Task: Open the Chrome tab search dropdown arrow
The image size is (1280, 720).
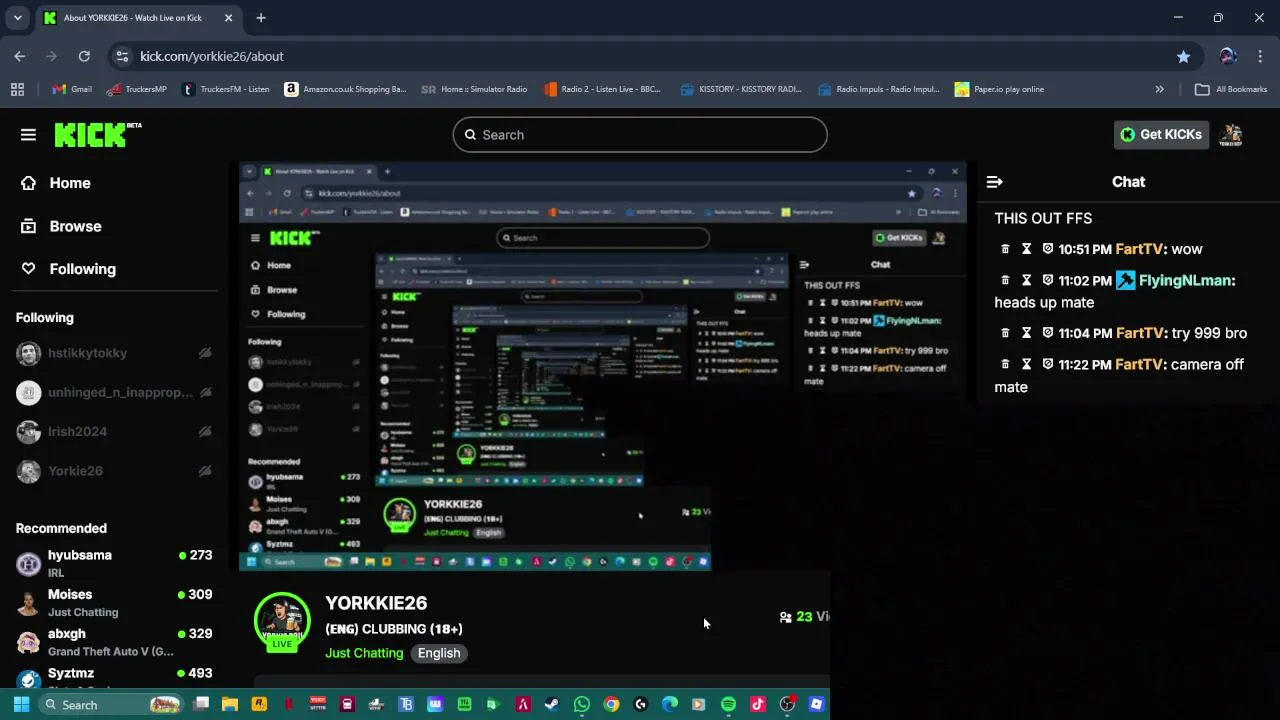Action: [17, 18]
